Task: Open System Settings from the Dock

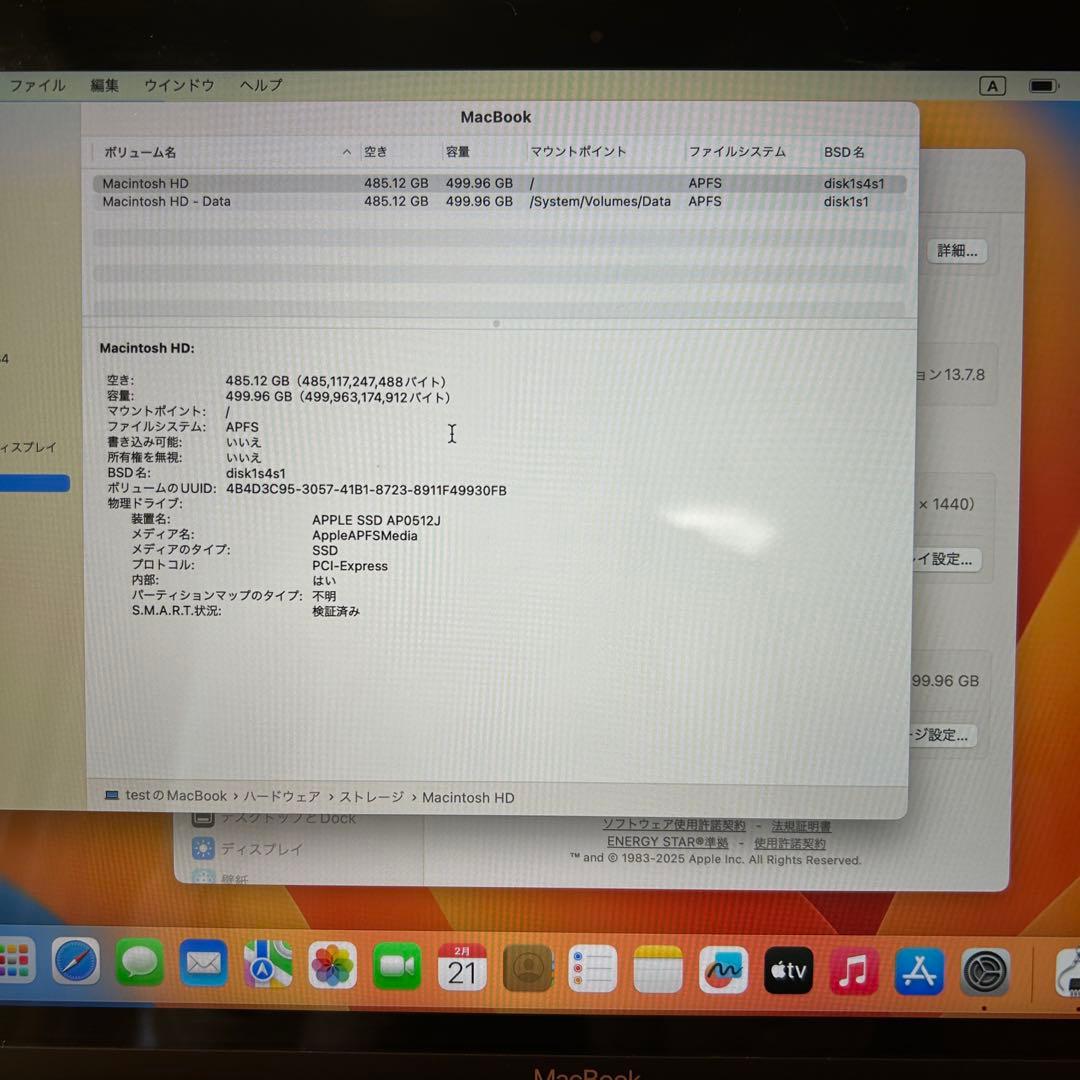Action: coord(984,968)
